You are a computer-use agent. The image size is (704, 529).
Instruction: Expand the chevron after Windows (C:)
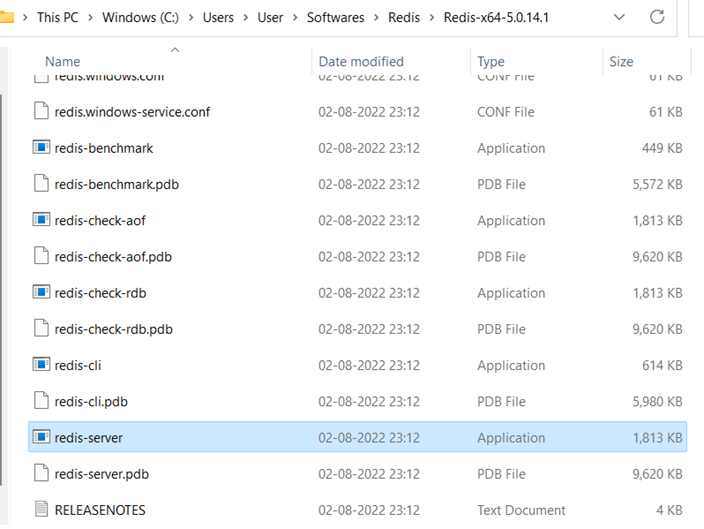191,18
